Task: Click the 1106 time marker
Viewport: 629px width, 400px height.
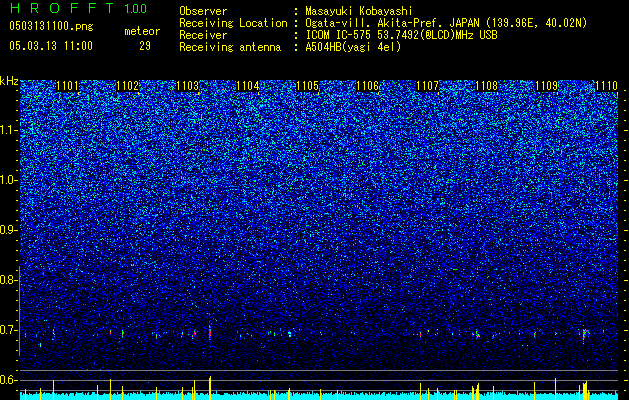Action: click(367, 86)
